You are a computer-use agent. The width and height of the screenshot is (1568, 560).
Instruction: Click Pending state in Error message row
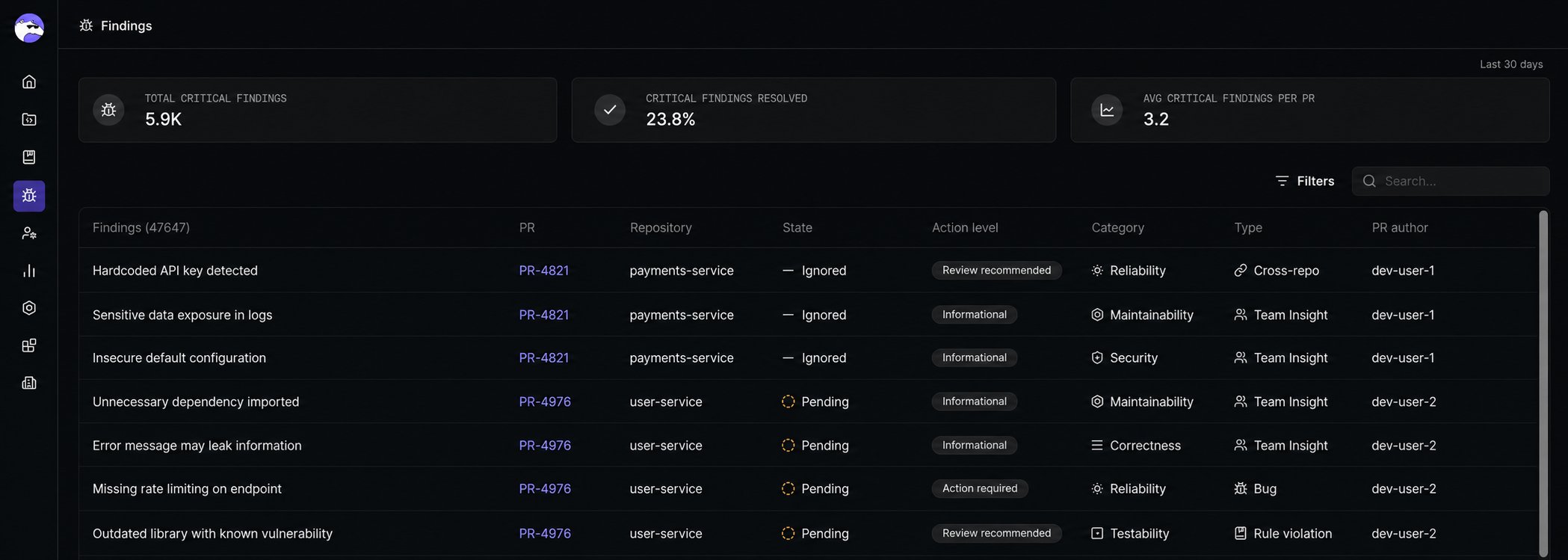(x=815, y=446)
